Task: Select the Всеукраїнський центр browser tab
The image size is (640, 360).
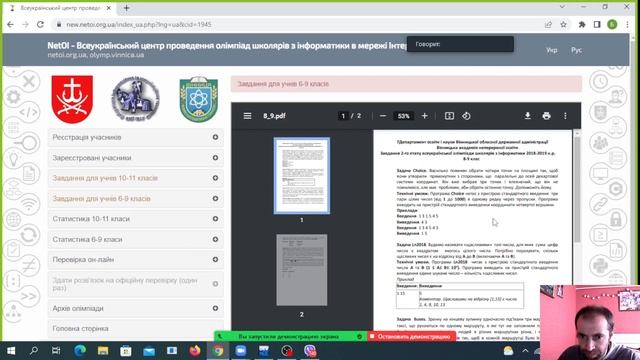Action: [x=59, y=8]
